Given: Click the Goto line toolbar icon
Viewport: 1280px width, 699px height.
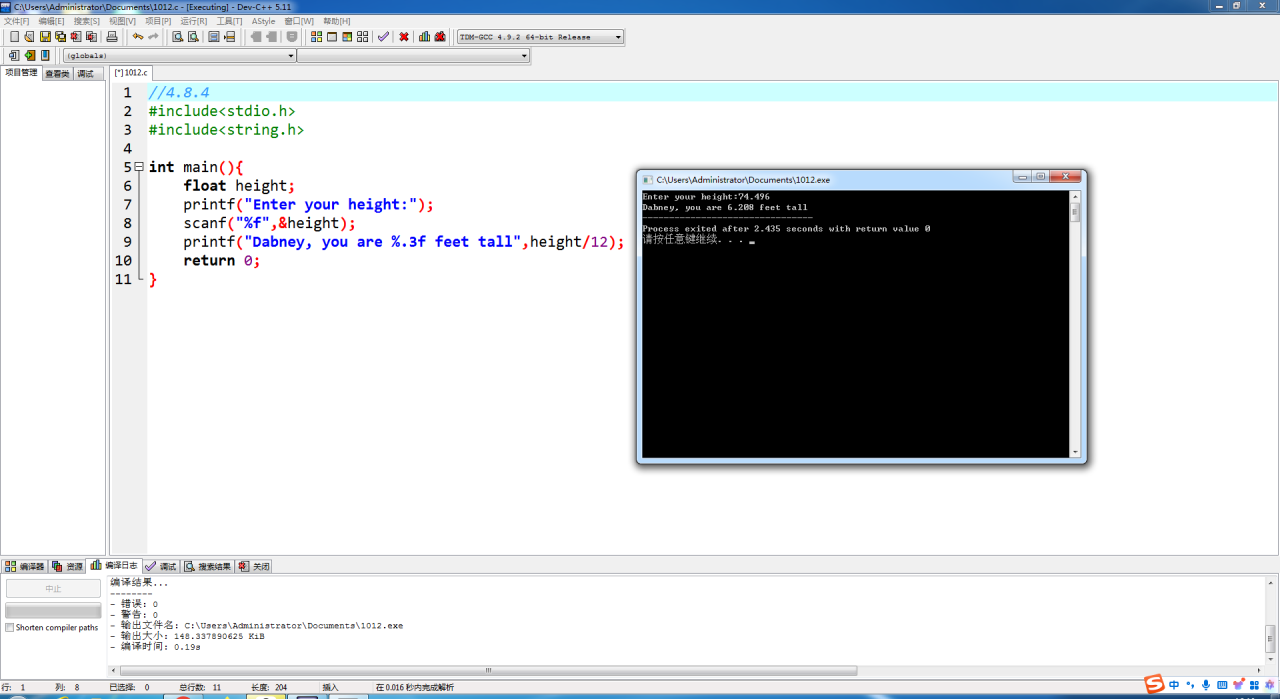Looking at the screenshot, I should (229, 37).
